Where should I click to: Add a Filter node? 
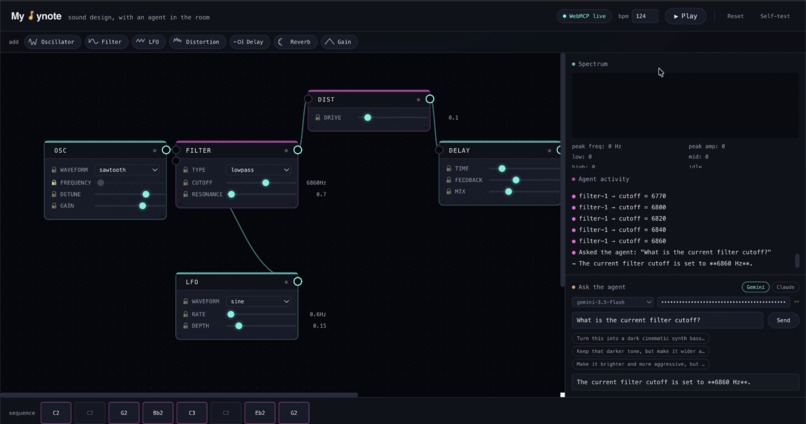tap(106, 42)
